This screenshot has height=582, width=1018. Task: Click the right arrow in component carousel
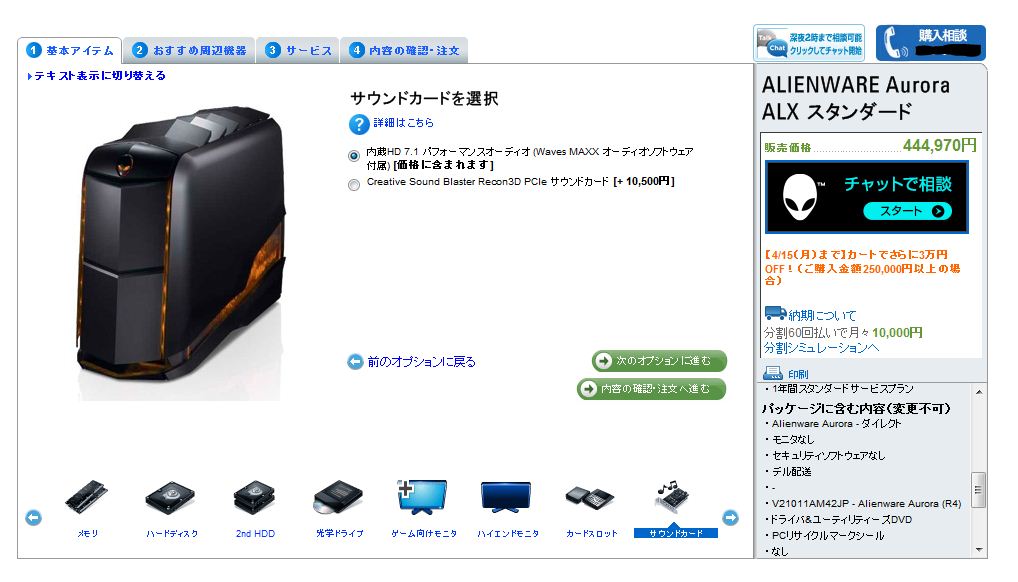(x=730, y=518)
